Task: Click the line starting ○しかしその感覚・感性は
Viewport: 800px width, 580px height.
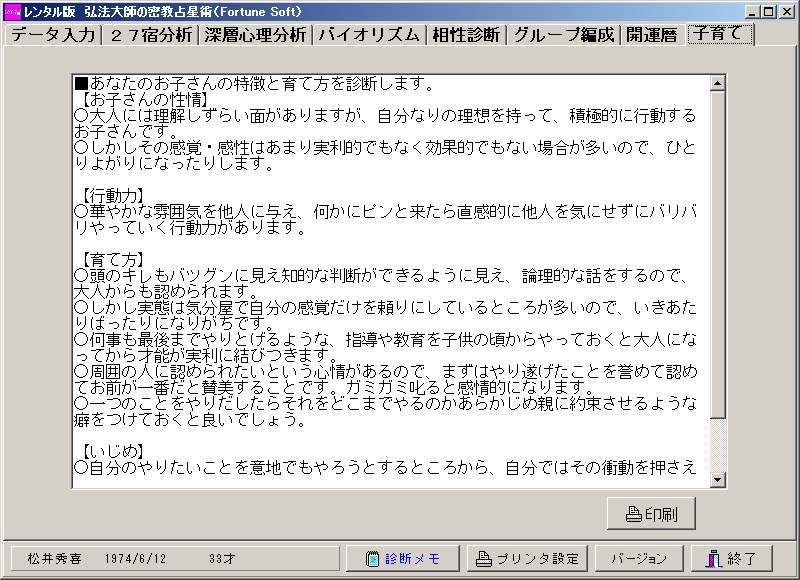Action: pyautogui.click(x=385, y=147)
